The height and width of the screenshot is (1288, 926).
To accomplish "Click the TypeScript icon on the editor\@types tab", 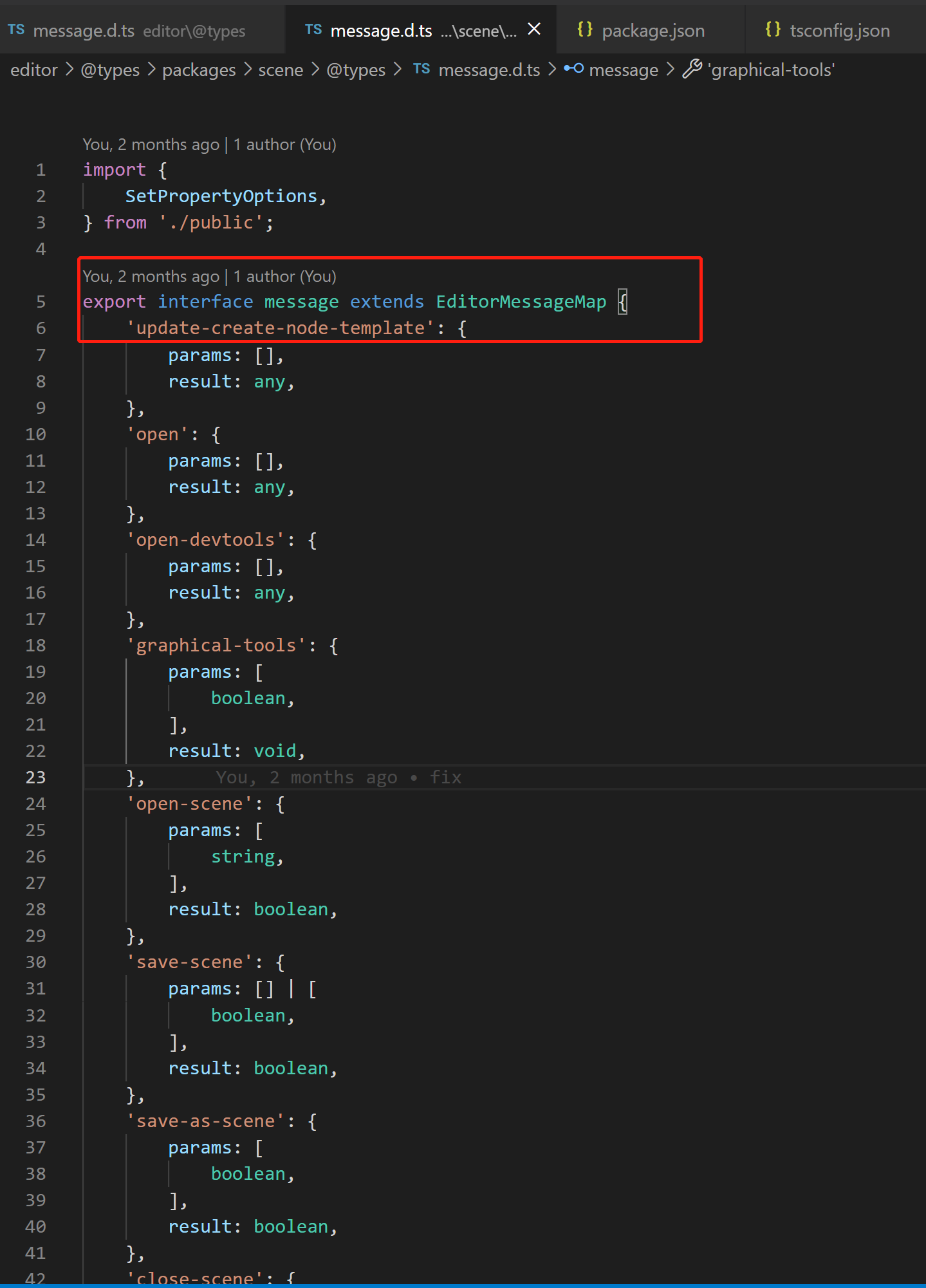I will [x=16, y=30].
